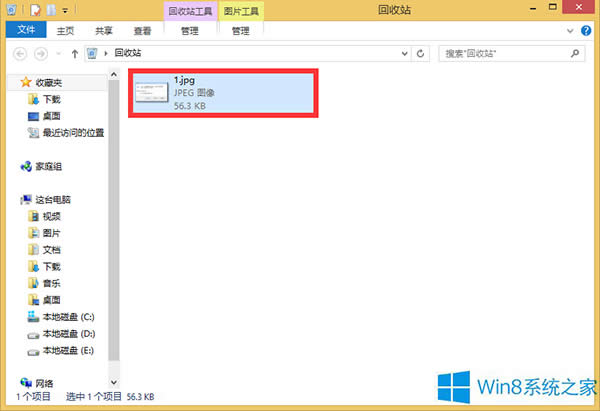Screen dimensions: 600x411
Task: Select 收藏夹 in navigation pane
Action: coord(49,82)
